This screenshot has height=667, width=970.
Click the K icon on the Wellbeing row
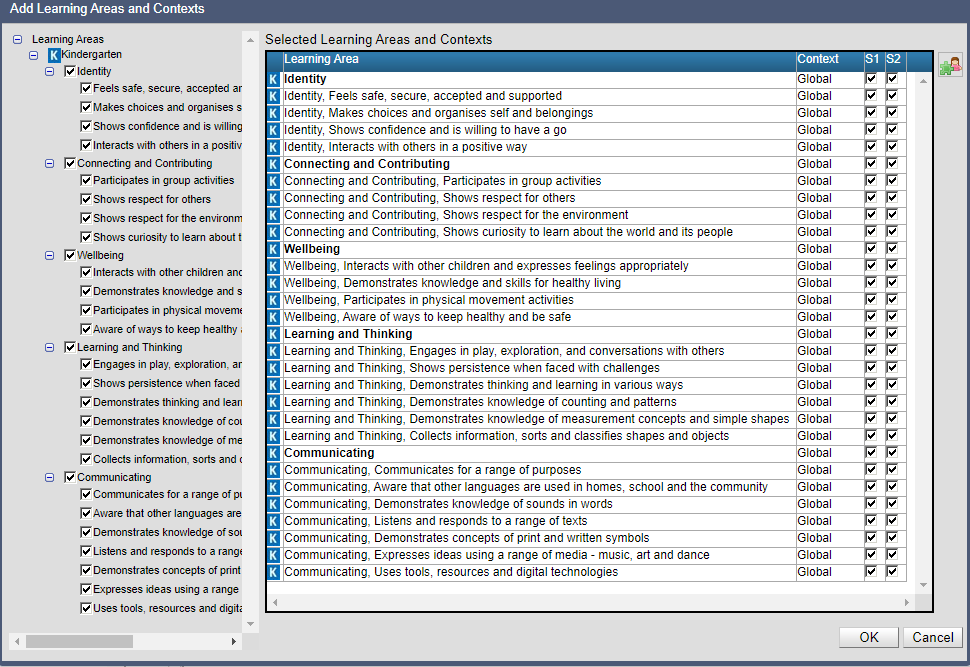(x=274, y=249)
